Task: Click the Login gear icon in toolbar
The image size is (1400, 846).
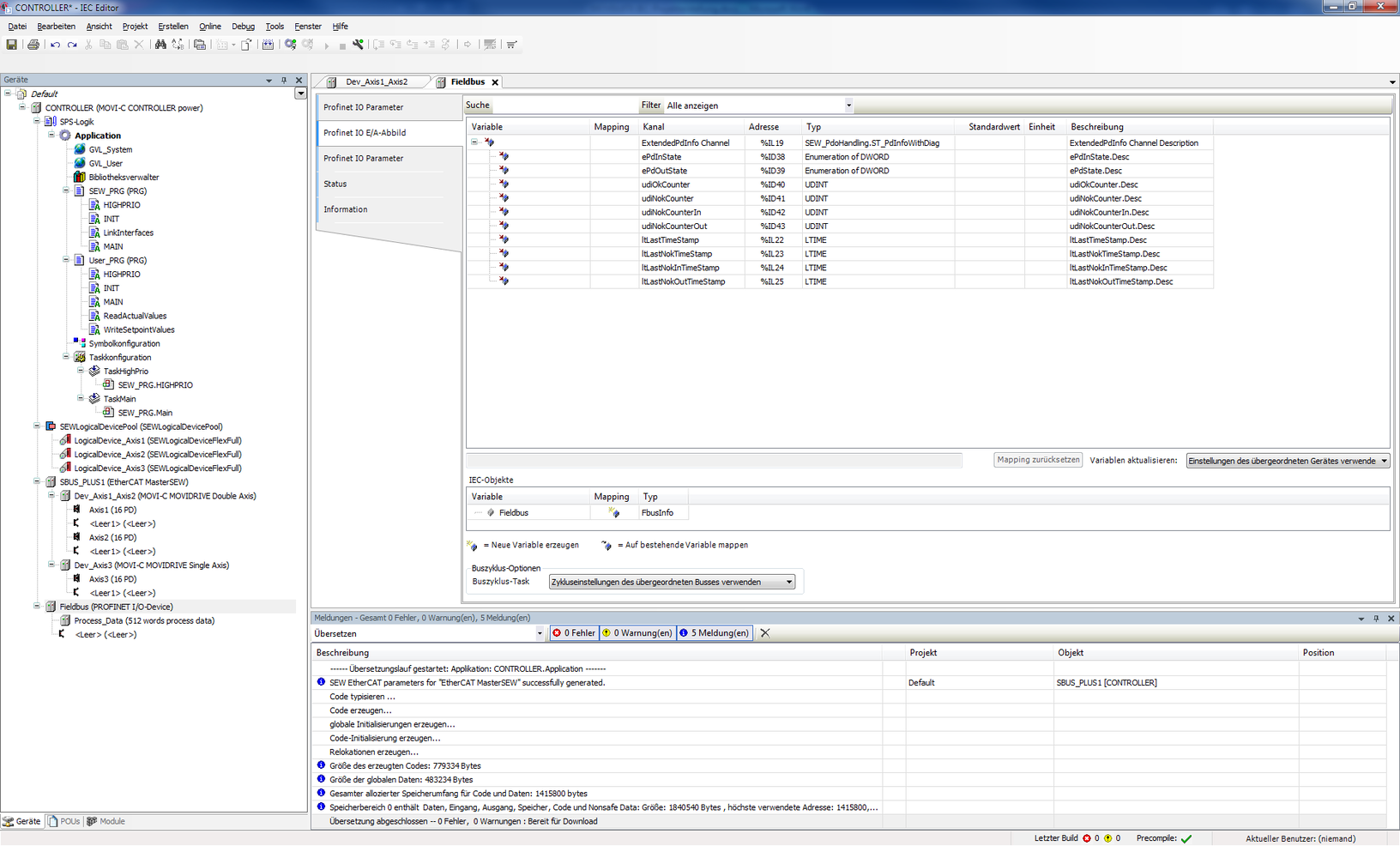Action: pos(291,45)
